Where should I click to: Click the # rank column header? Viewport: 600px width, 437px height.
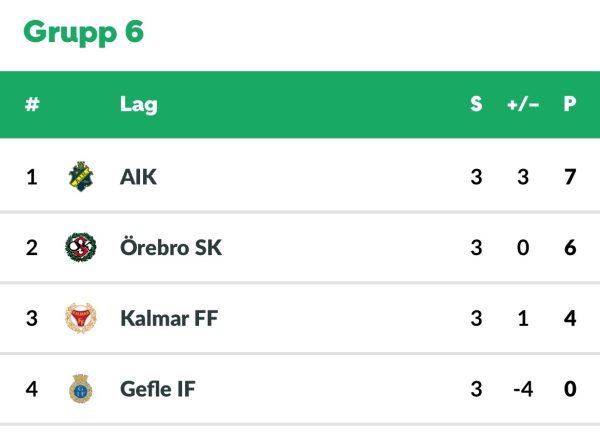click(32, 104)
